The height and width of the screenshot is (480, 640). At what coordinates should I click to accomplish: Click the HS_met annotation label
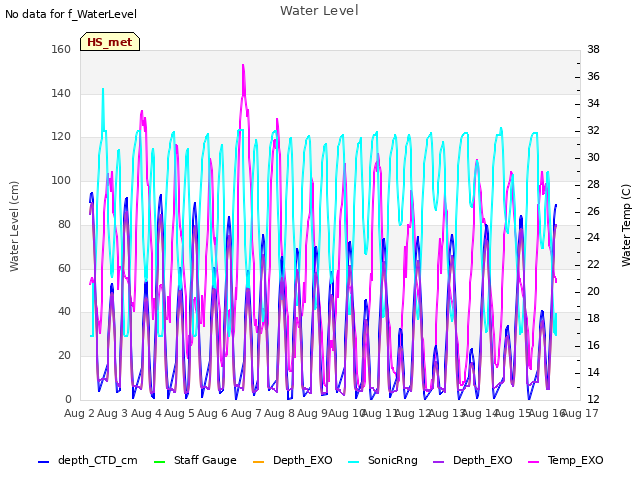coord(110,42)
